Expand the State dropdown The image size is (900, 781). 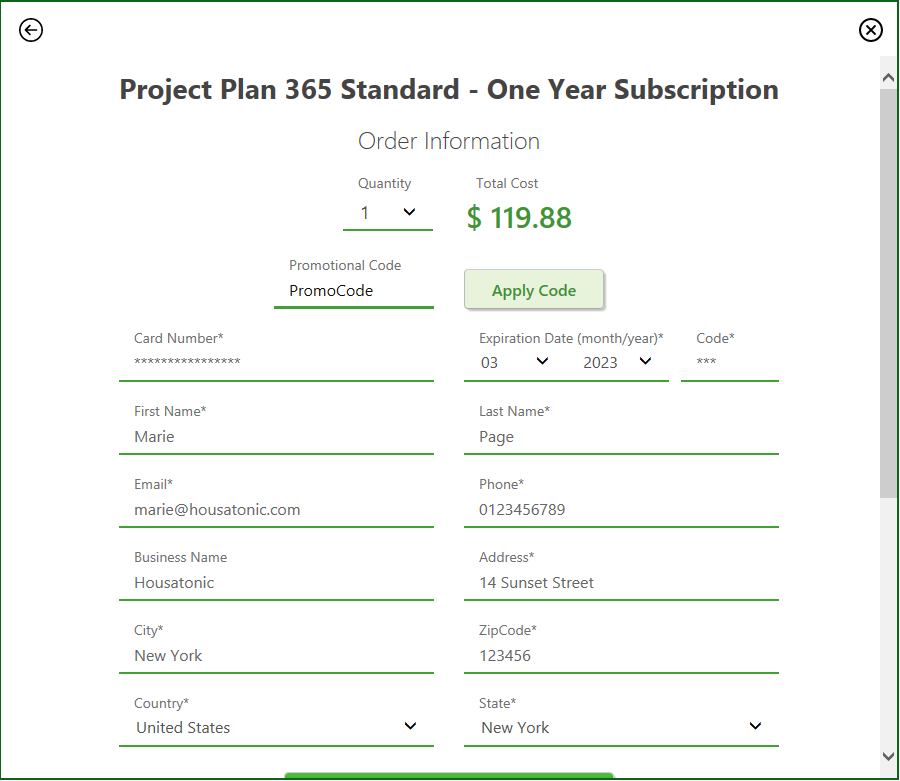tap(621, 727)
